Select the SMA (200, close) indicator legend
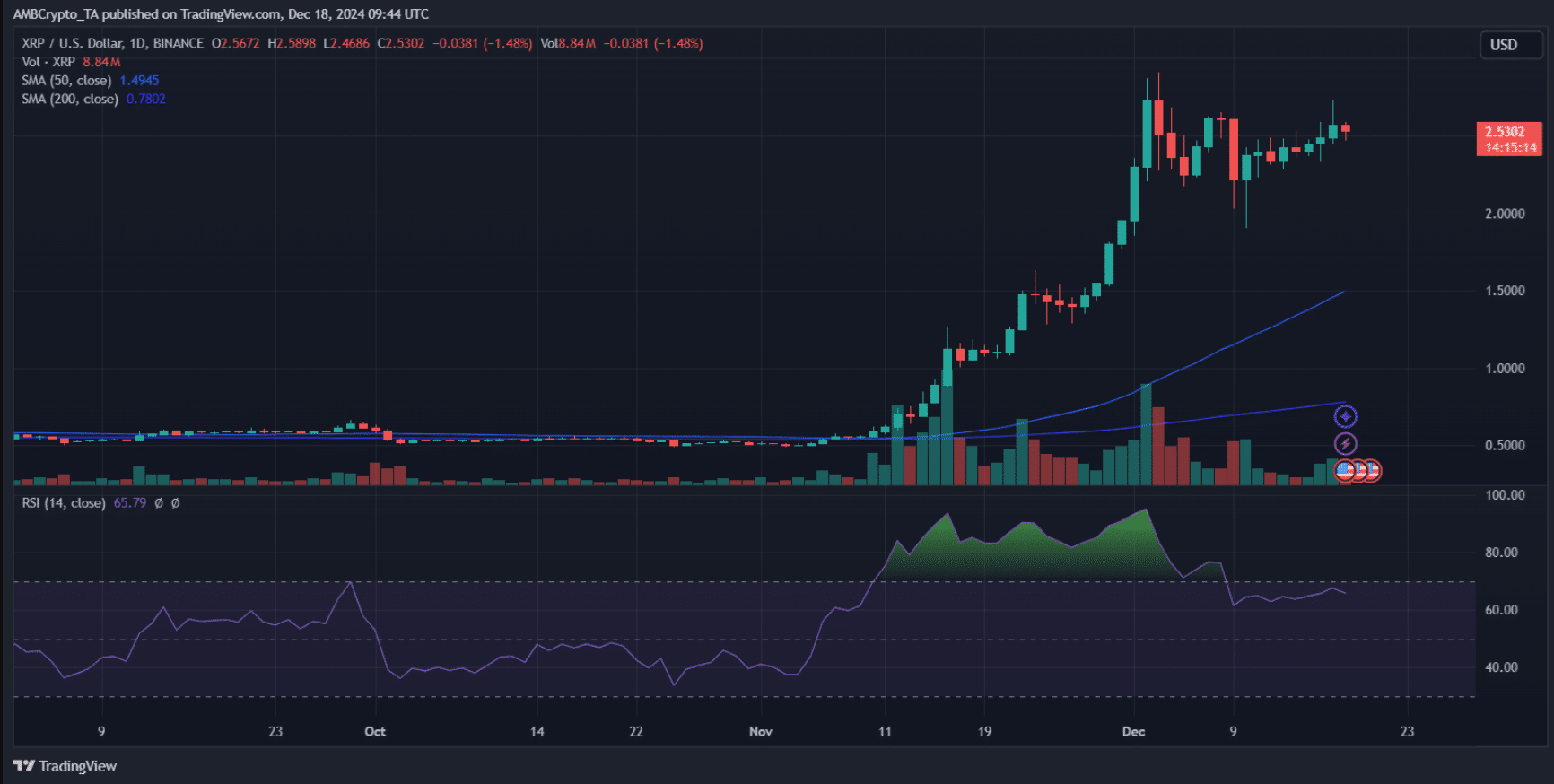Image resolution: width=1554 pixels, height=784 pixels. (70, 99)
